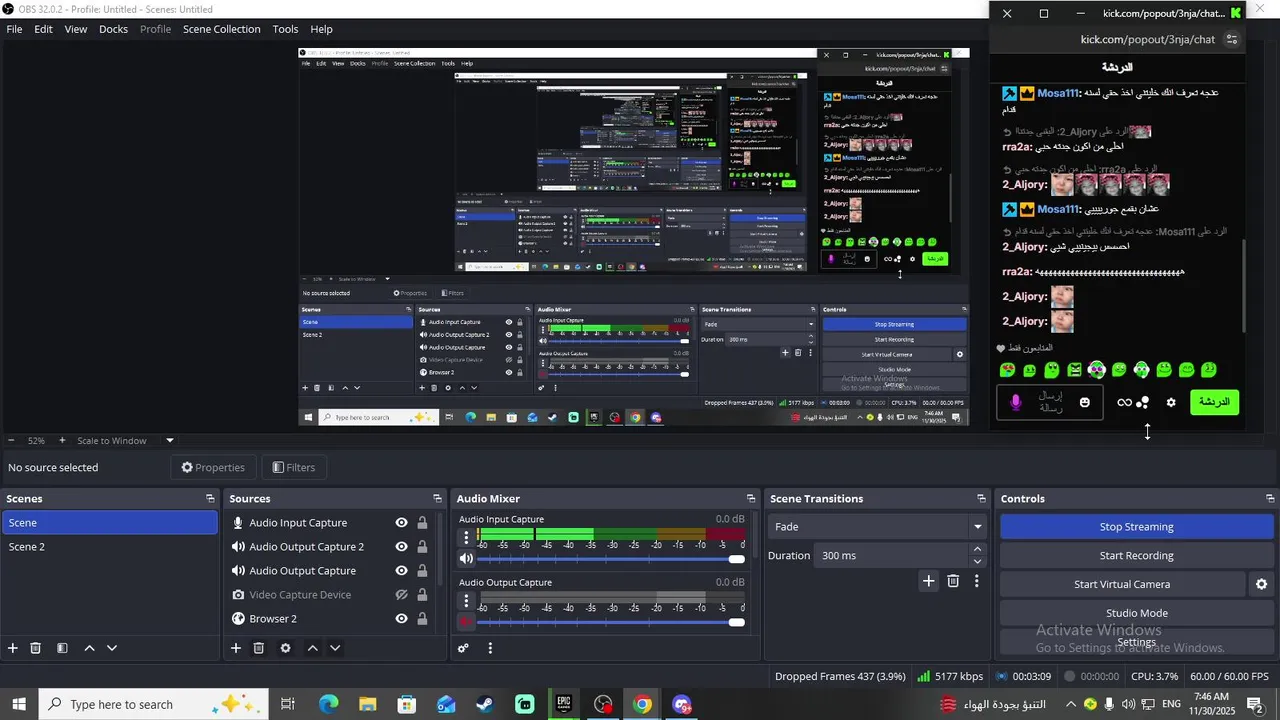Unmute Audio Output Capture red speaker
Image resolution: width=1280 pixels, height=720 pixels.
[x=466, y=622]
